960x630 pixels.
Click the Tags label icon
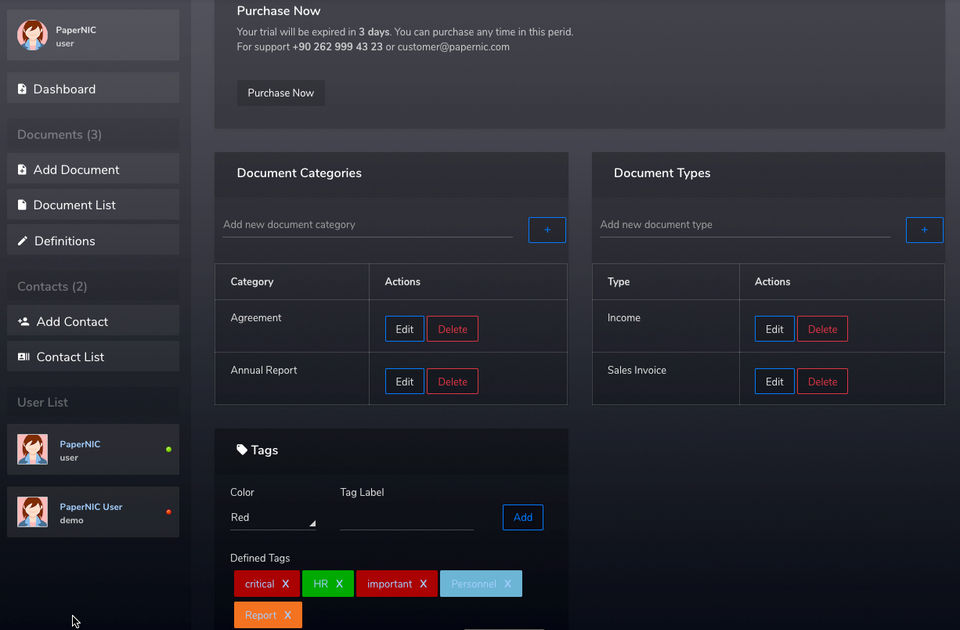click(x=242, y=449)
